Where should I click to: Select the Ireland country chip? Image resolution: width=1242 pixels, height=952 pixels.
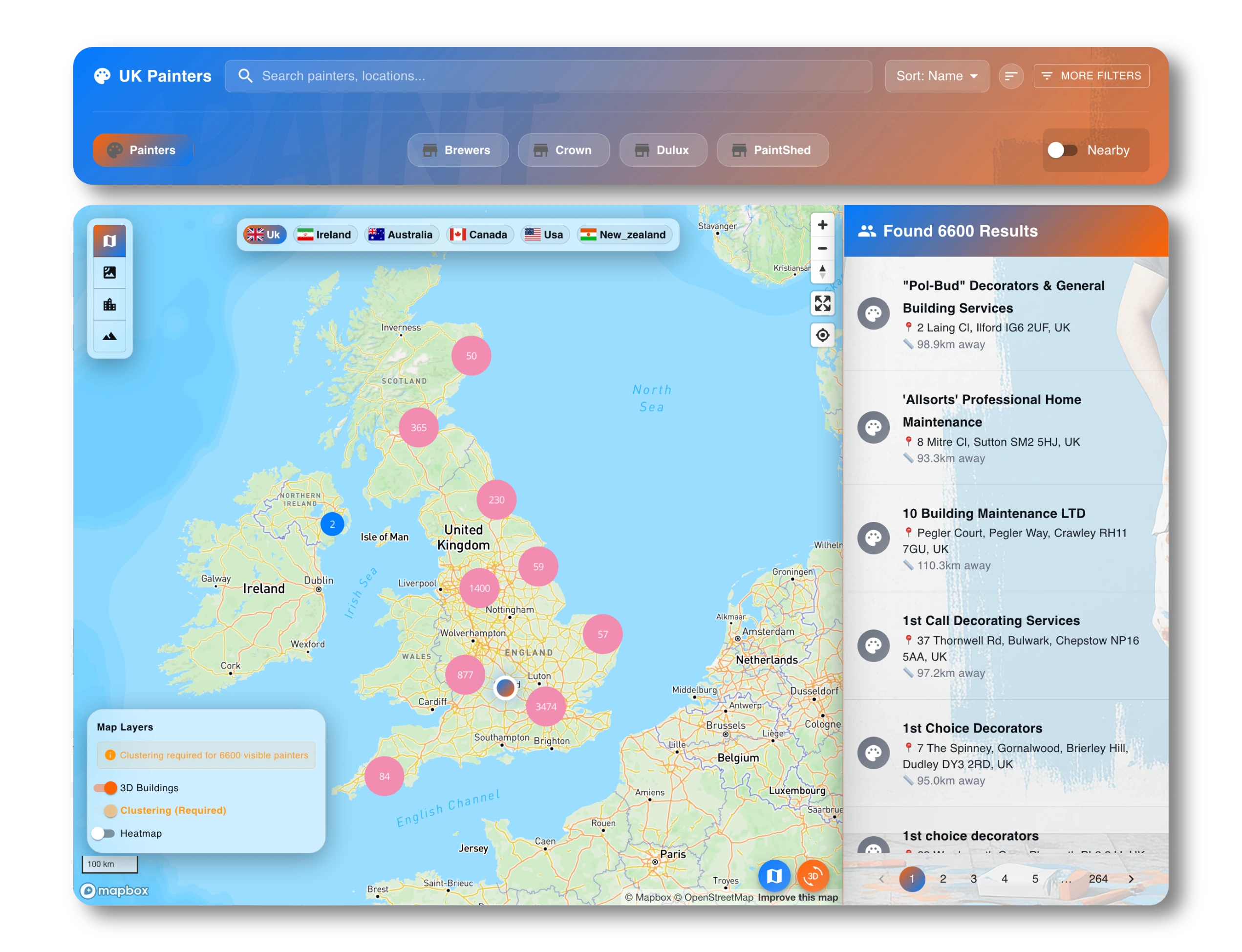pyautogui.click(x=324, y=235)
